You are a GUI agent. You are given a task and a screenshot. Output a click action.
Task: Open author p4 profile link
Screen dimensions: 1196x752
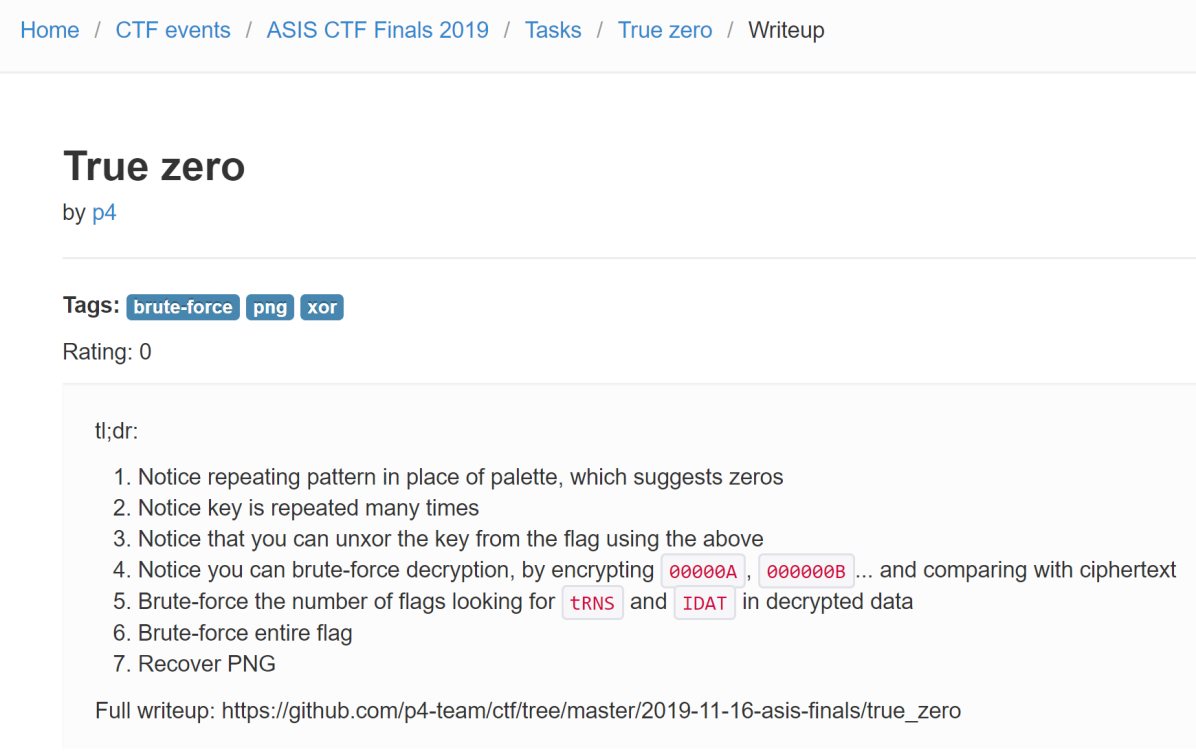[x=104, y=213]
